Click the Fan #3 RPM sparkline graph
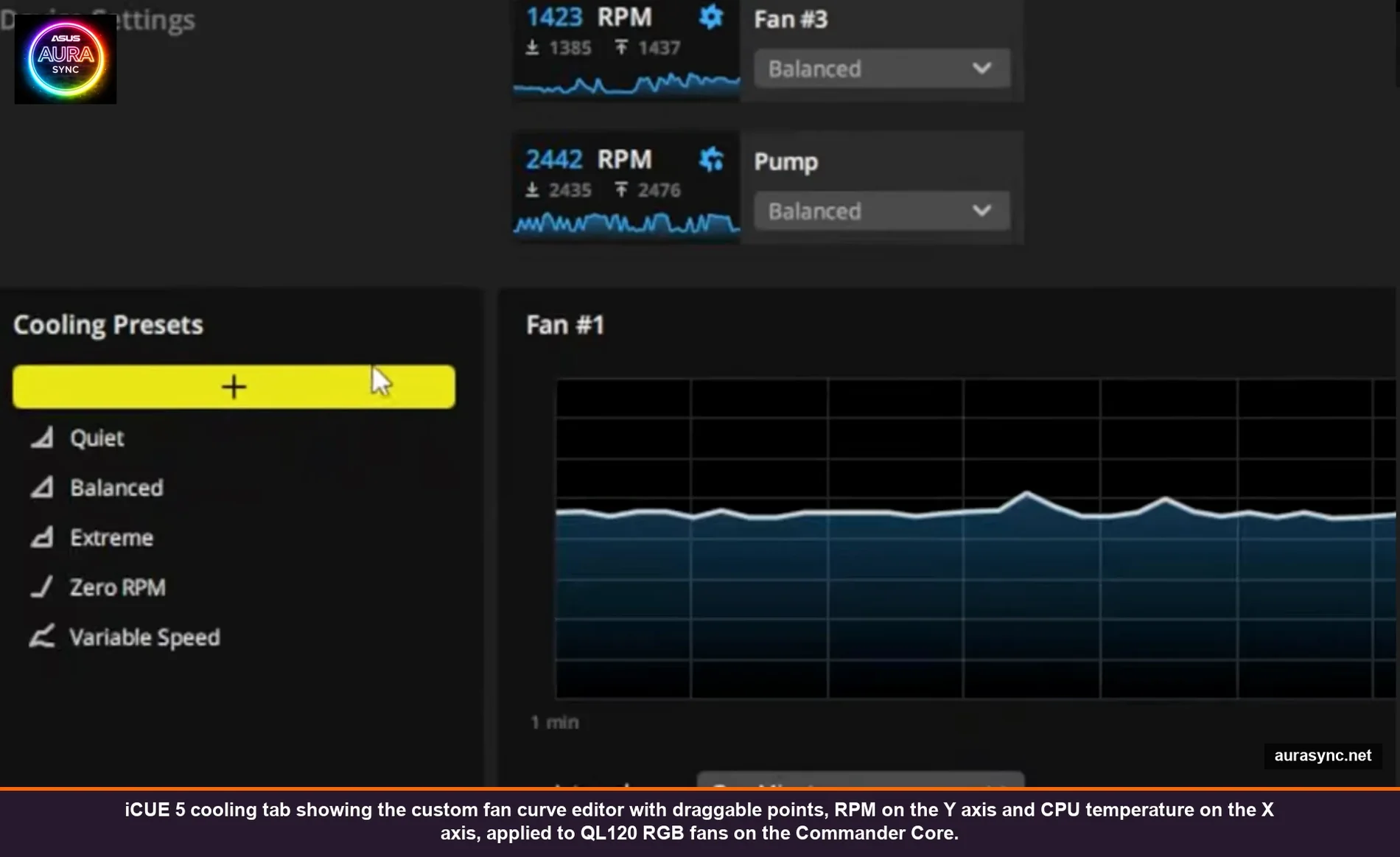Image resolution: width=1400 pixels, height=857 pixels. (x=625, y=83)
